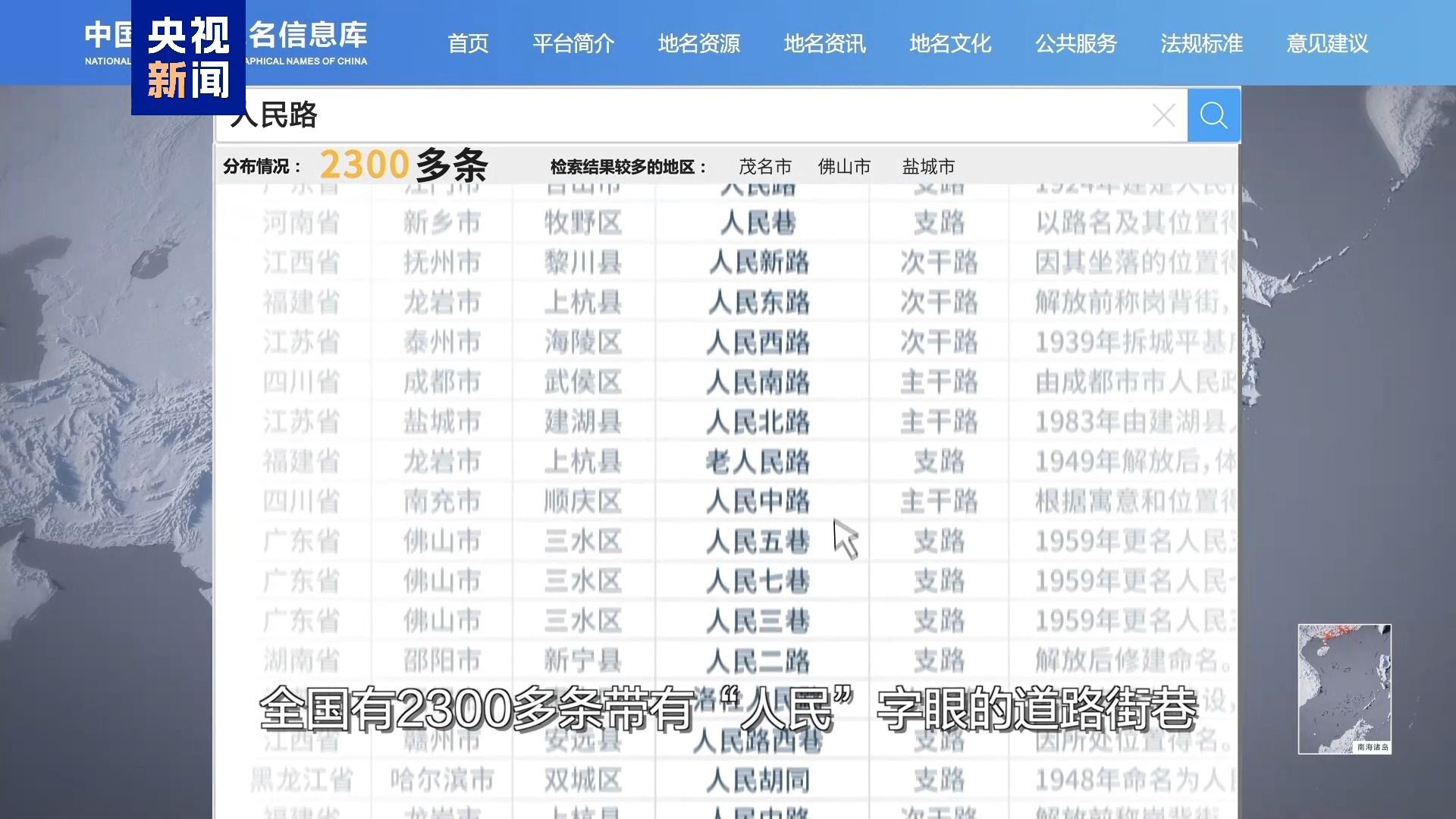Click the 佛山市 region link
Screen dimensions: 1456x819
click(844, 167)
